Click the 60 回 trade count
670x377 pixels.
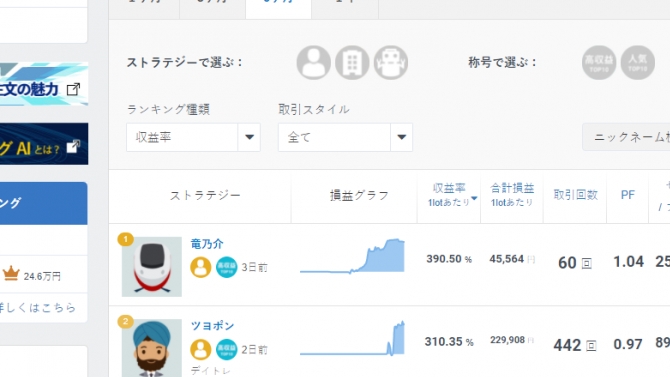tap(575, 263)
